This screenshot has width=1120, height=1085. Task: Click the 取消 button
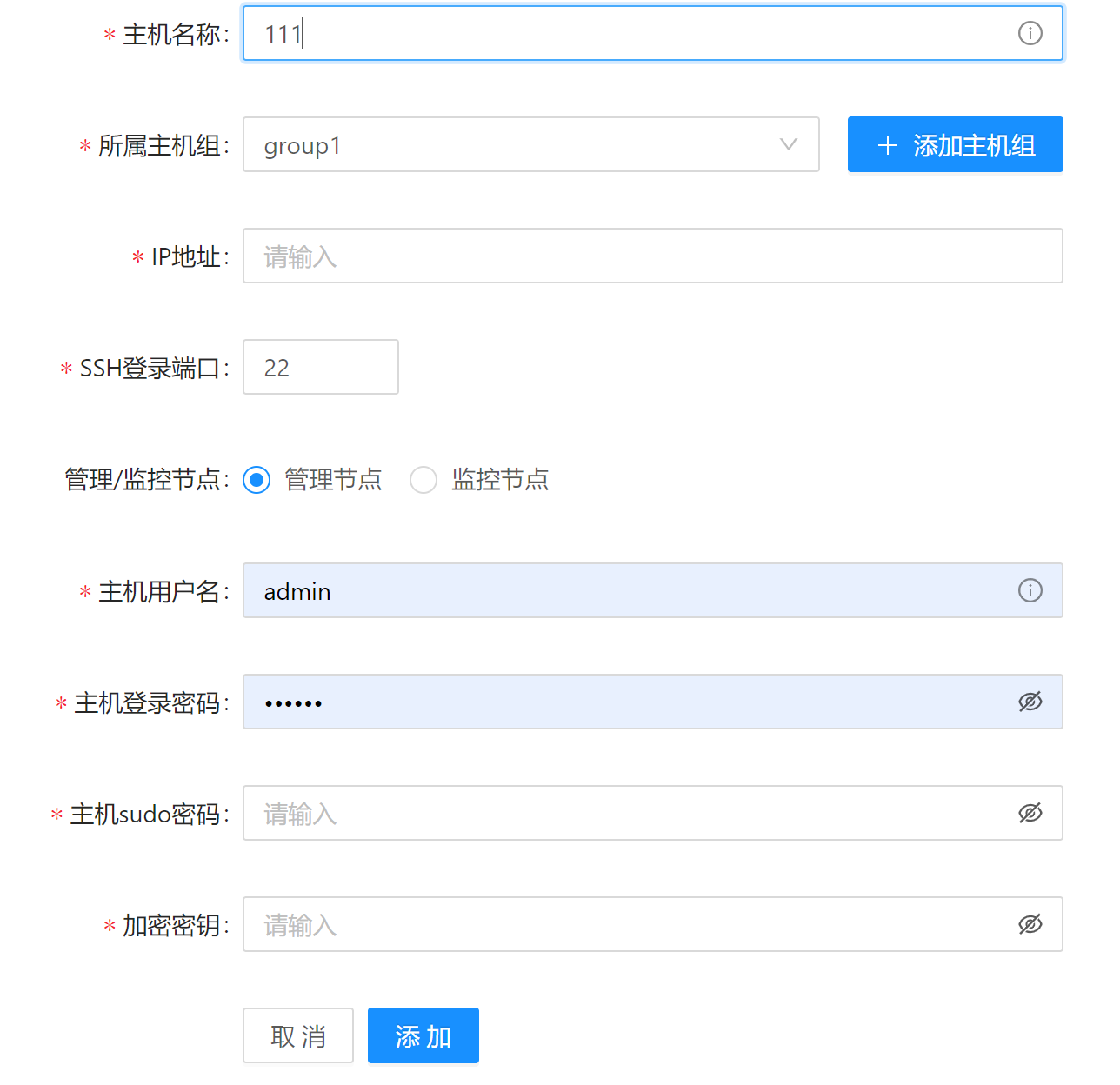[298, 1035]
